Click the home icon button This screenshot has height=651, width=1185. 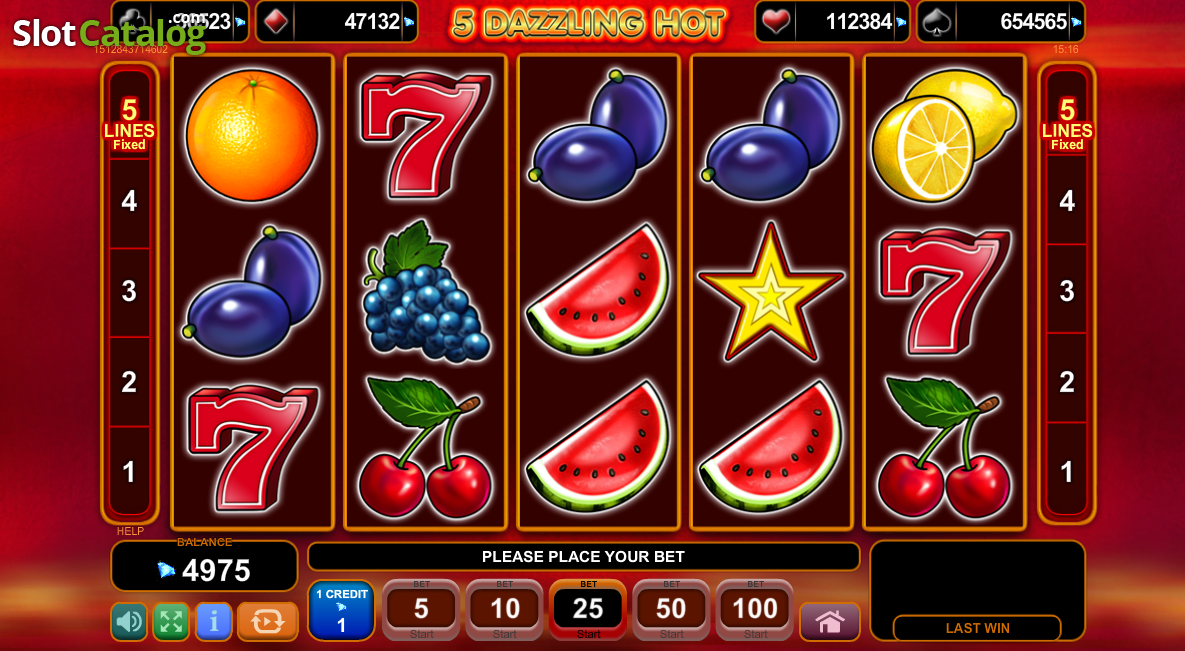pos(830,622)
